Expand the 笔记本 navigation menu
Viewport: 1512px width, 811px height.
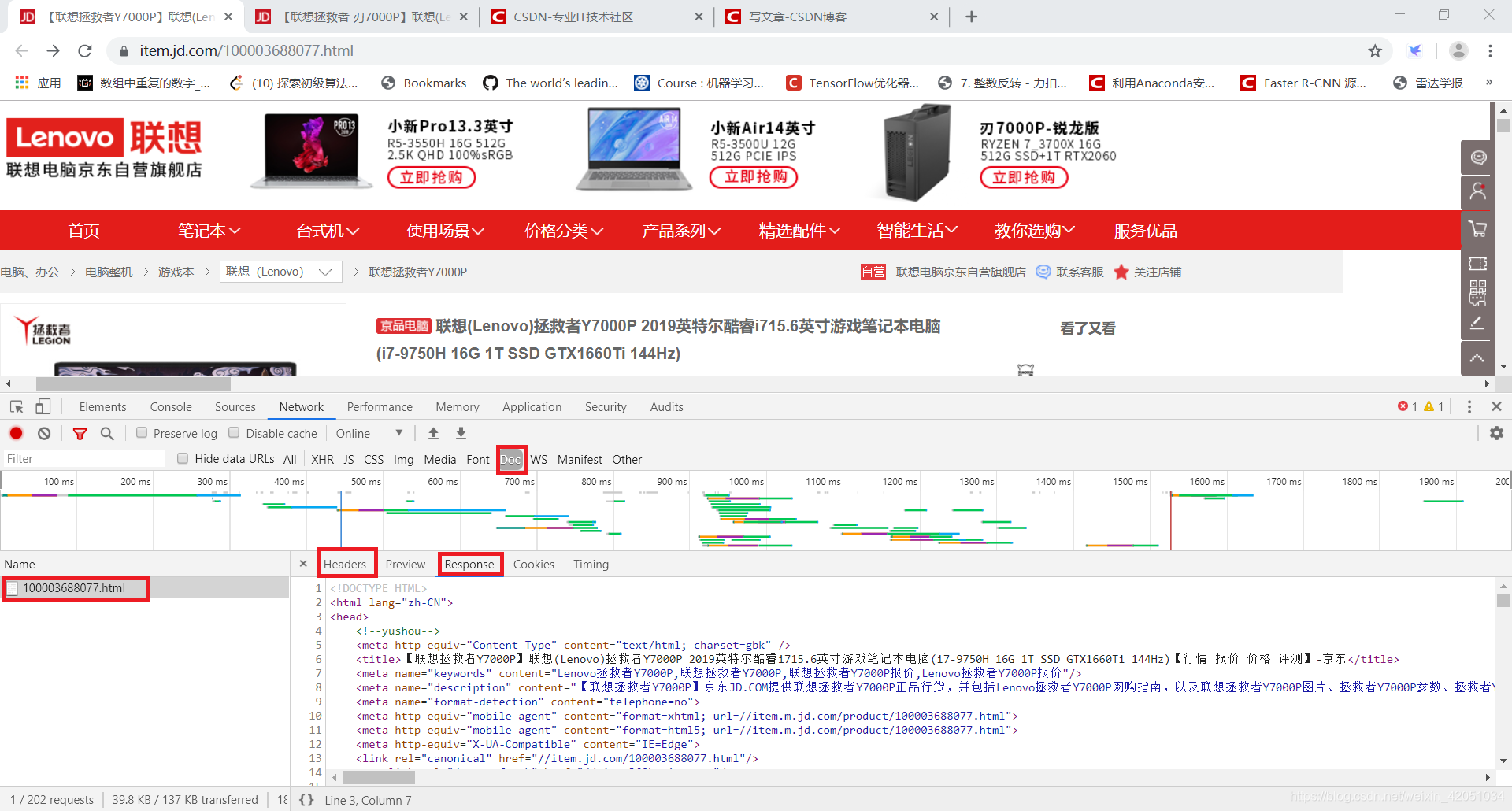pos(209,231)
